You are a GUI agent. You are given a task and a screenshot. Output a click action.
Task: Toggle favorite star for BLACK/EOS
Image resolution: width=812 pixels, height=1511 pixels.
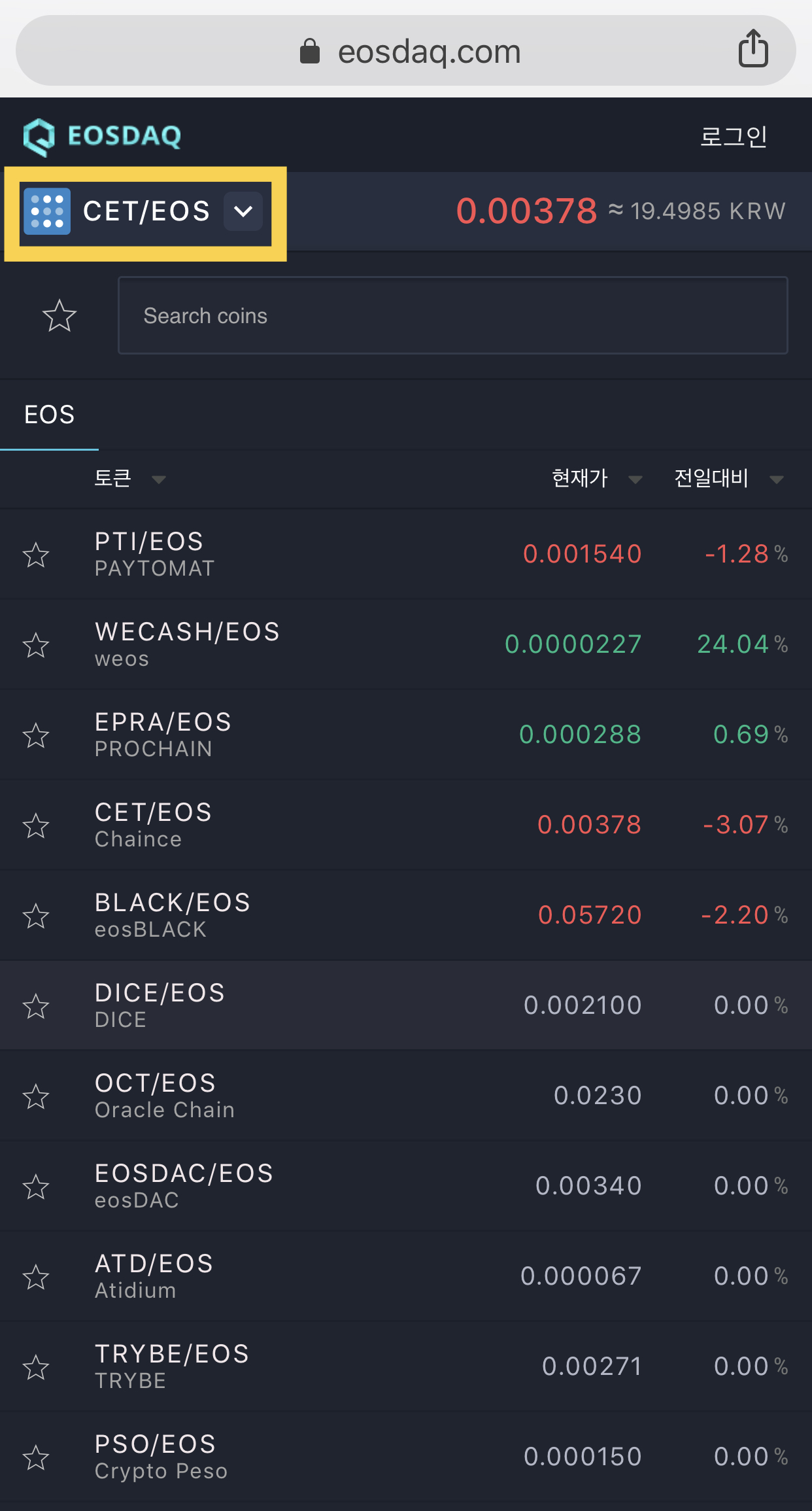pos(36,916)
